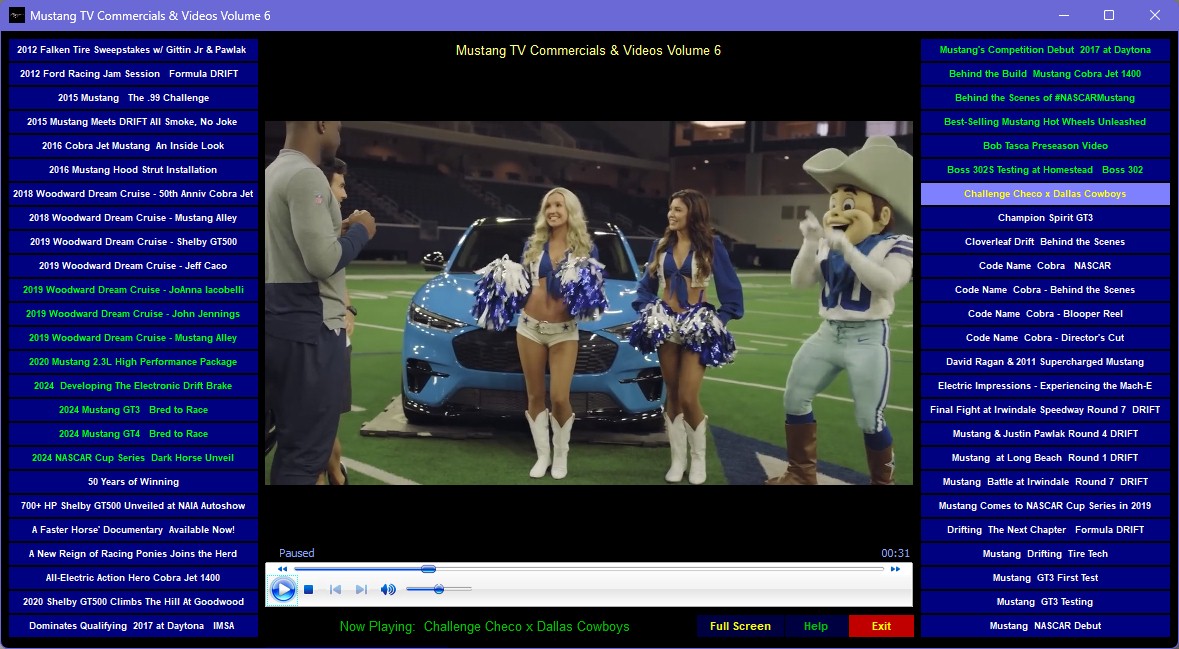Open Behind the Build Mustang Cobra Jet 1400
1179x649 pixels.
tap(1045, 74)
